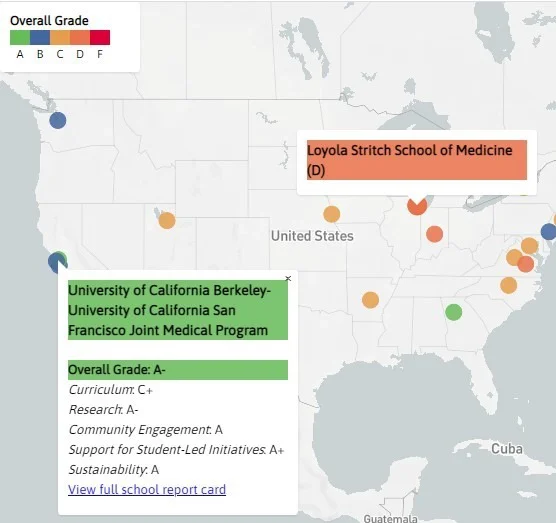Select the orange C grade legend swatch
The width and height of the screenshot is (556, 523).
click(60, 38)
